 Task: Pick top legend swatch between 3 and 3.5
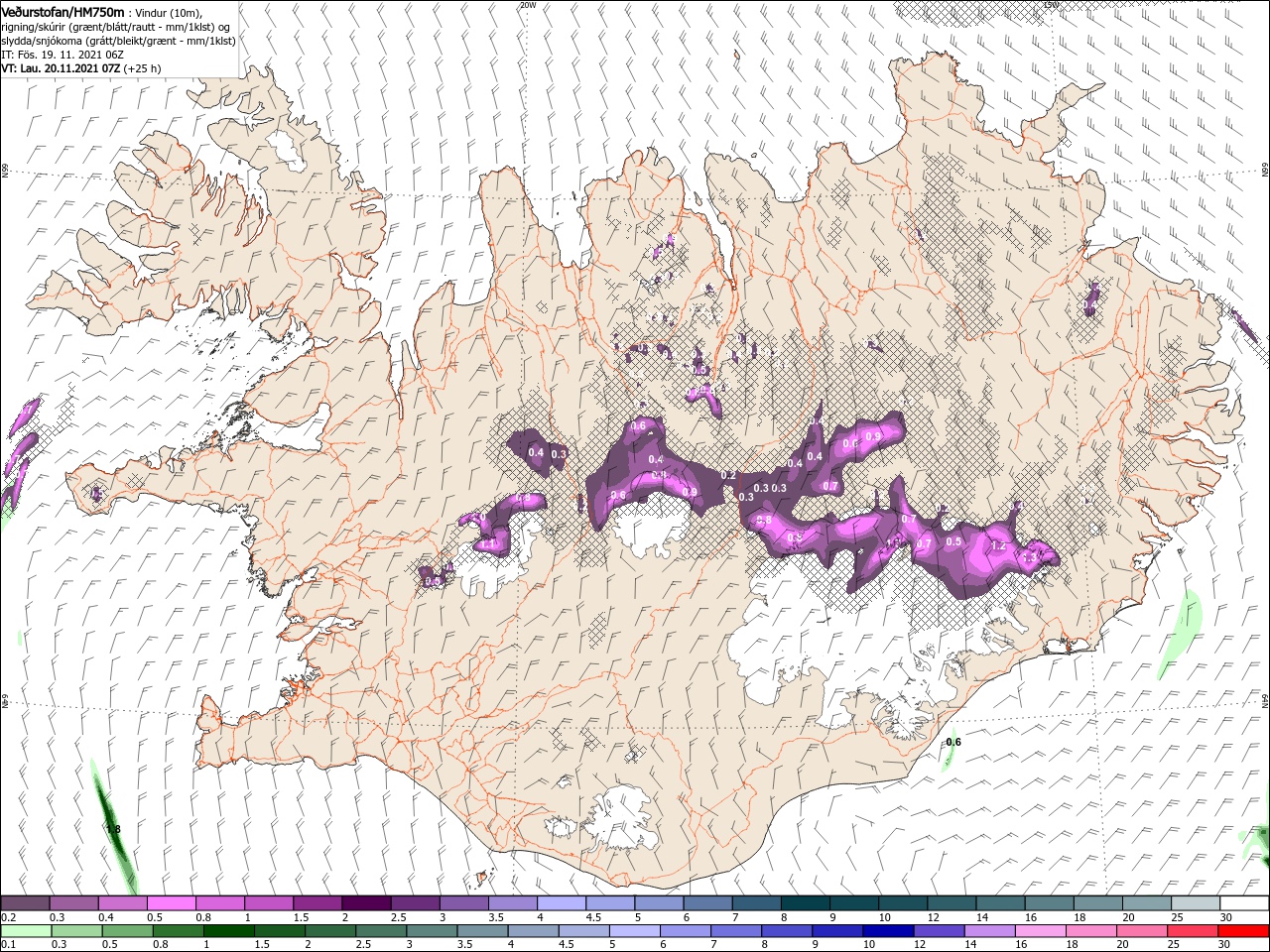tap(463, 903)
